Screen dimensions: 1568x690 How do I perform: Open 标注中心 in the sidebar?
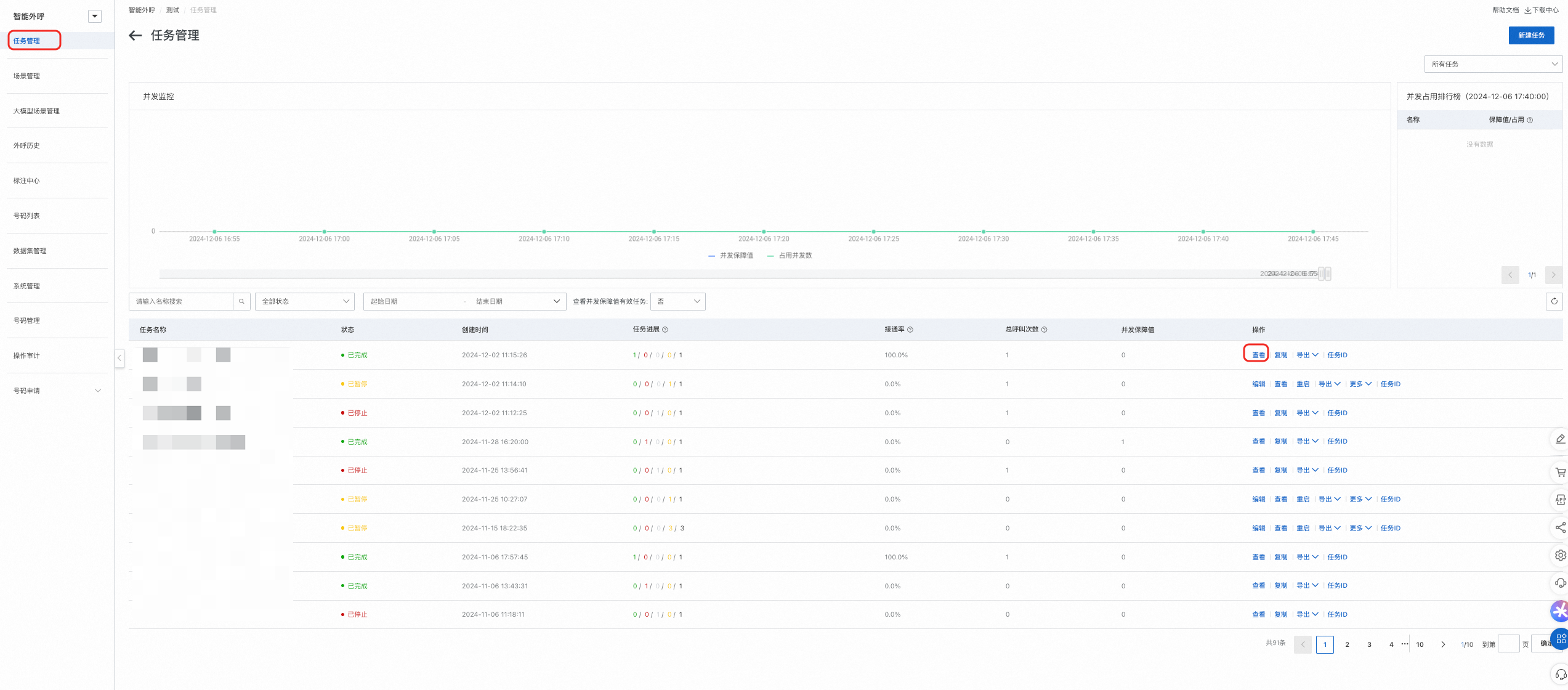click(26, 181)
